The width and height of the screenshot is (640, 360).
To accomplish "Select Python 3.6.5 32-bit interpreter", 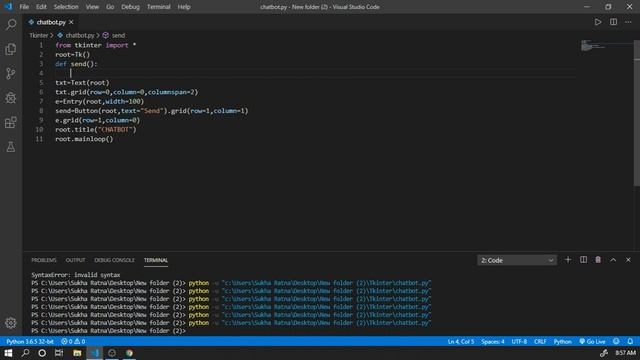I will (x=30, y=341).
